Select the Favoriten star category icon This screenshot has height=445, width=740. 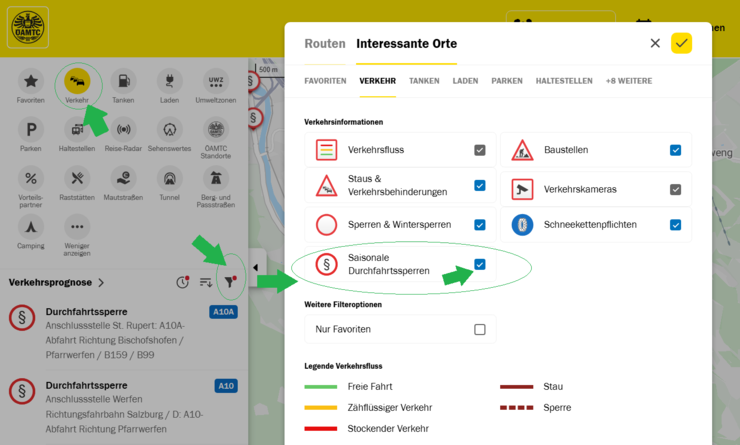point(31,81)
